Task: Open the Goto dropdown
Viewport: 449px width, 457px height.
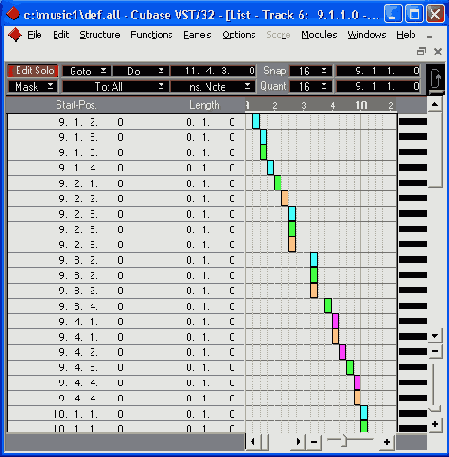Action: tap(87, 71)
